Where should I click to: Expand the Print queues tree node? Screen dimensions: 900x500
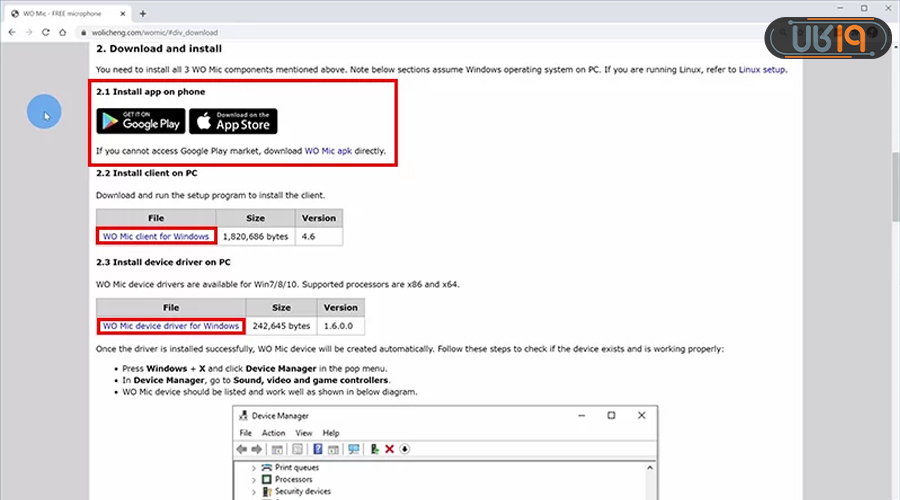[x=253, y=467]
